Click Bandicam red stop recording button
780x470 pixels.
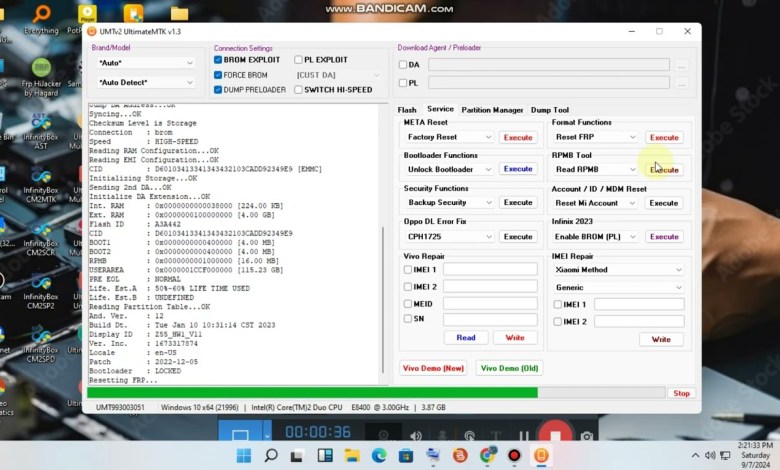click(555, 433)
